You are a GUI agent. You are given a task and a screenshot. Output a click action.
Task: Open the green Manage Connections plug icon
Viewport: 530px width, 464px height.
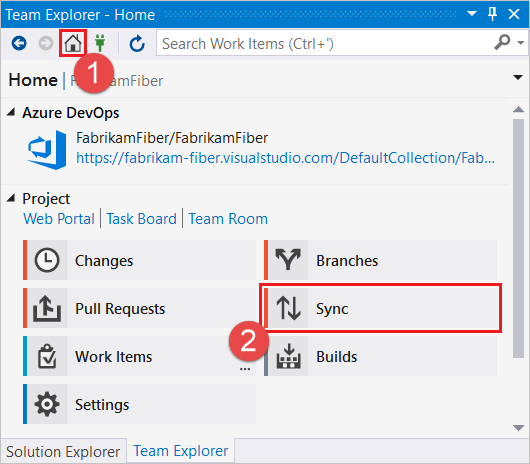click(100, 43)
